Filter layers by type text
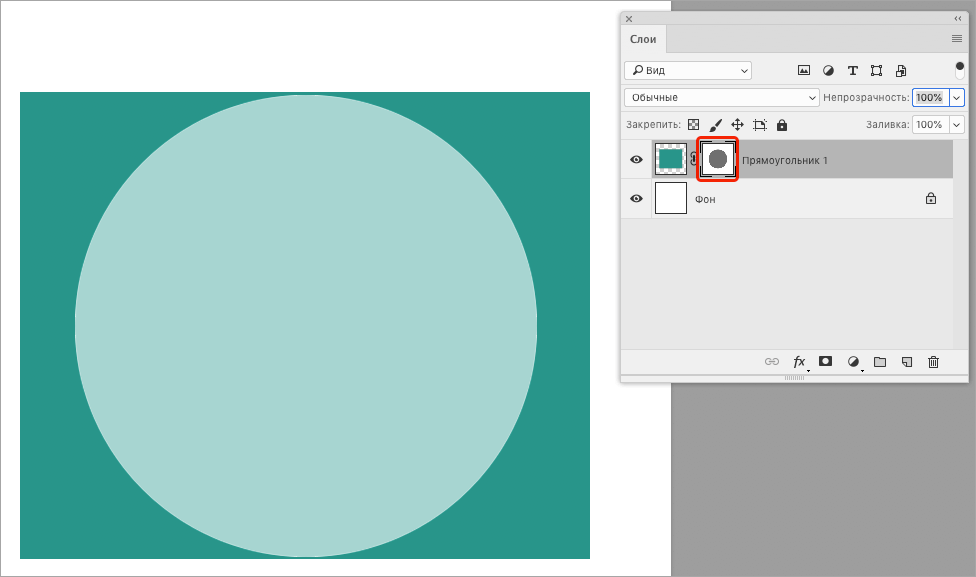976x577 pixels. click(852, 70)
